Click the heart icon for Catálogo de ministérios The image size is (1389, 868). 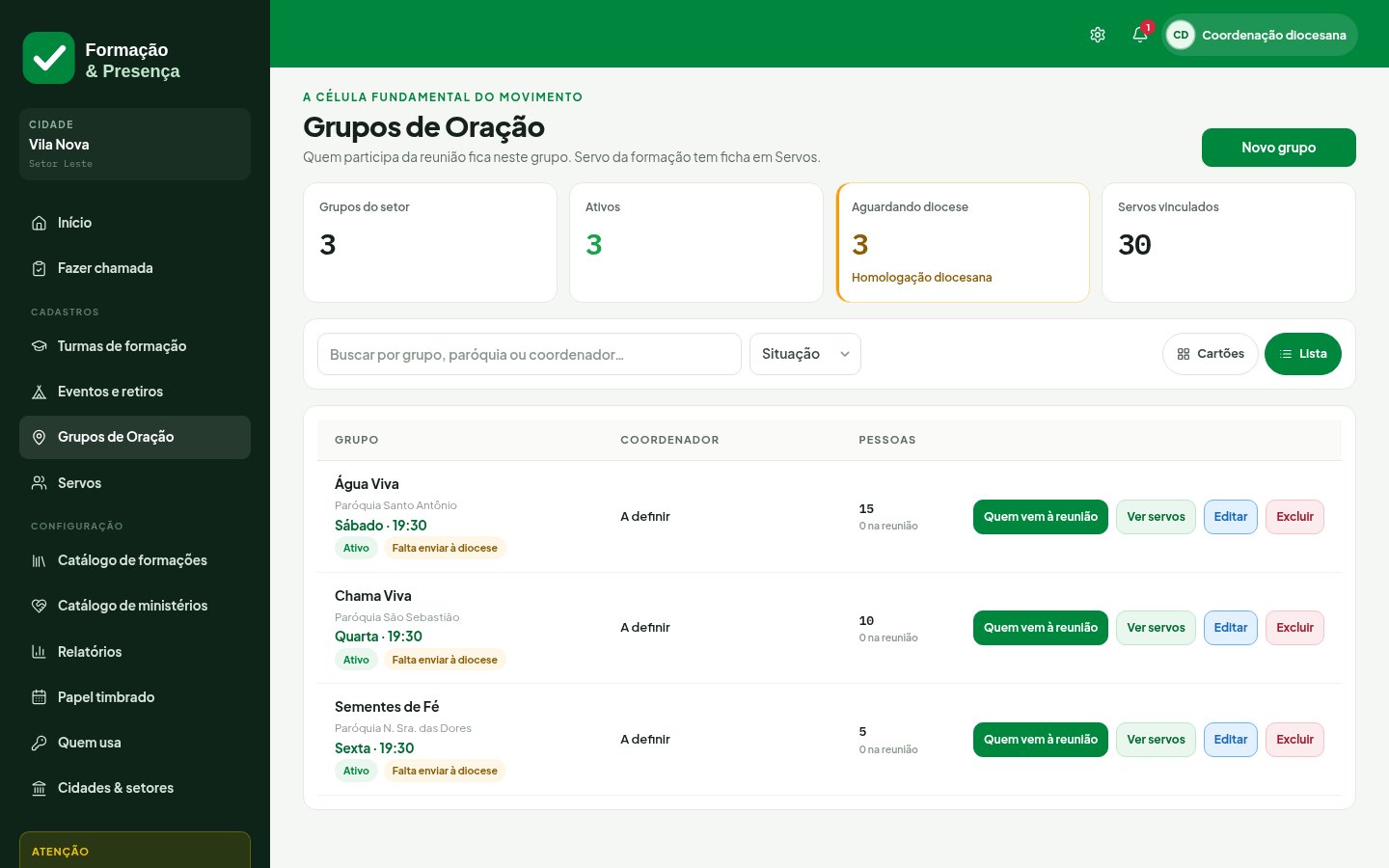40,606
